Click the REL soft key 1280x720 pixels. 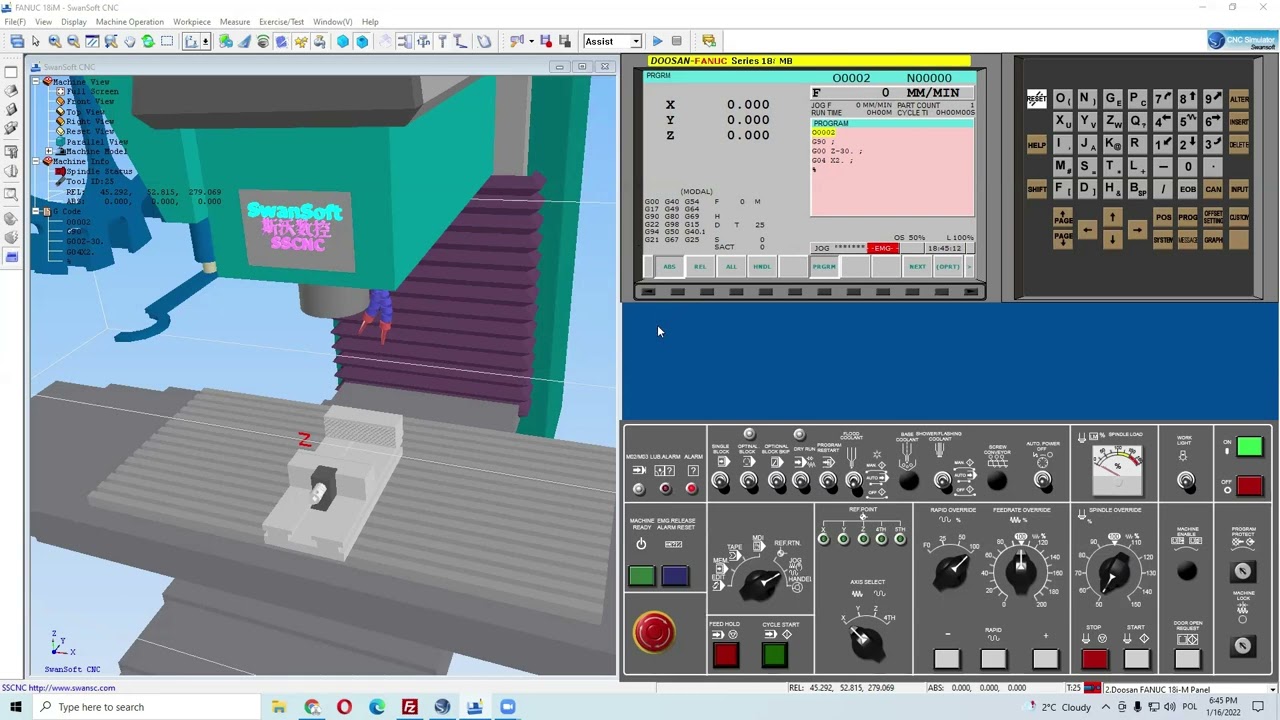point(700,267)
